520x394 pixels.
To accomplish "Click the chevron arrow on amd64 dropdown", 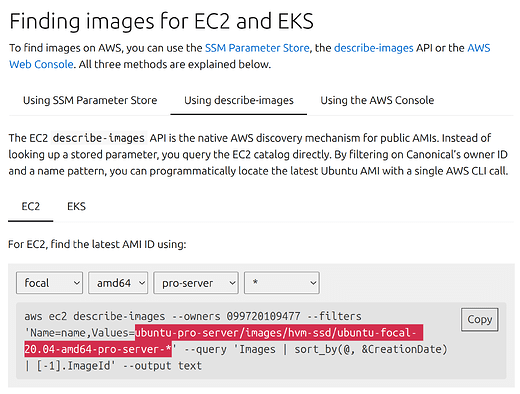I will pyautogui.click(x=142, y=283).
